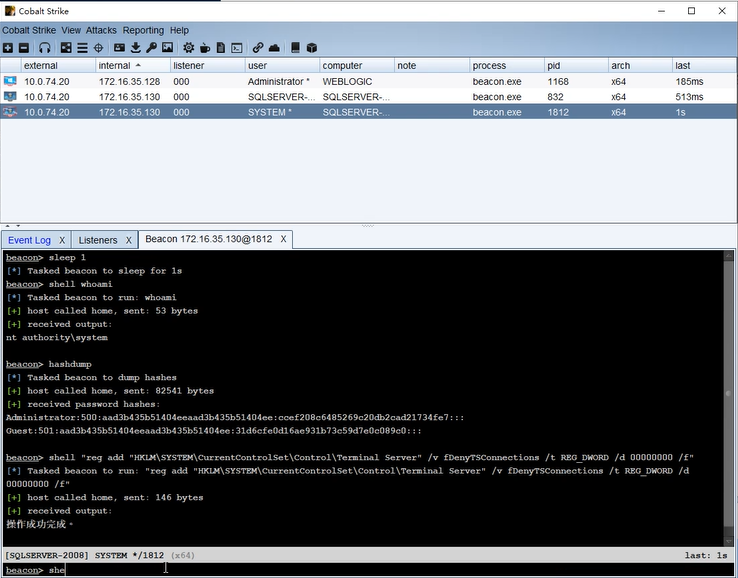Sort sessions by listener column header
The height and width of the screenshot is (578, 738).
point(208,65)
